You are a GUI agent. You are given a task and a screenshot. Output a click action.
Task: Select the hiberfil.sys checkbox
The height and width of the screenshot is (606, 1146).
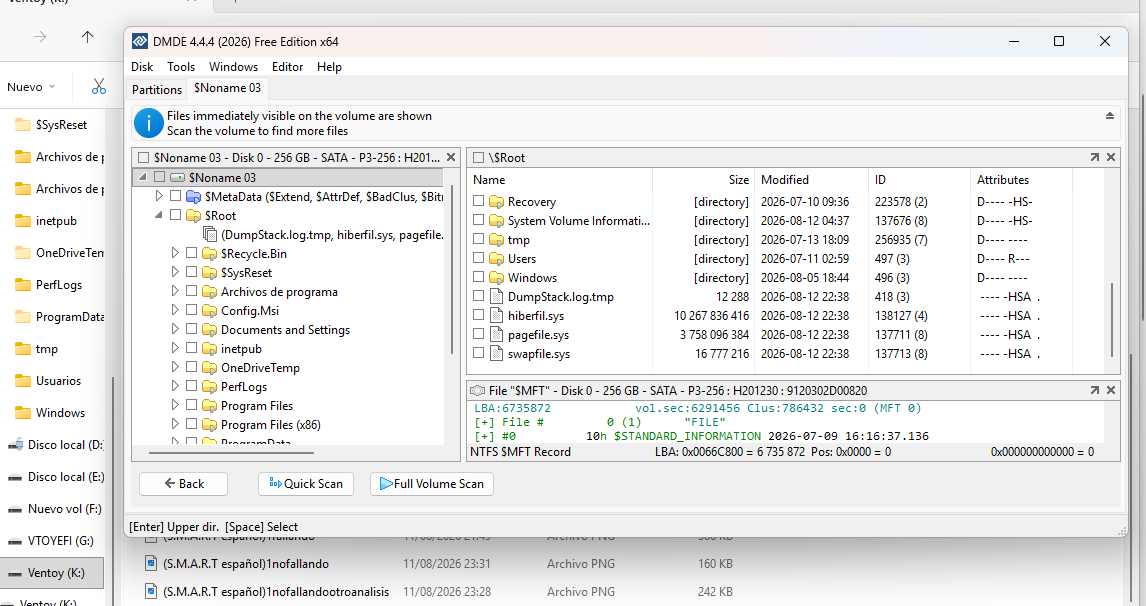coord(478,315)
